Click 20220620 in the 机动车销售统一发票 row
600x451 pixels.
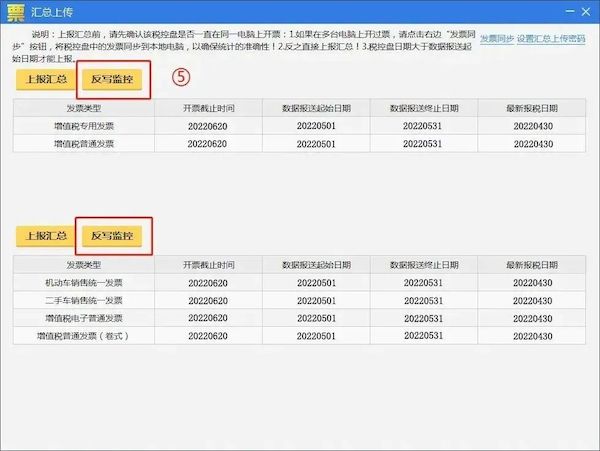pyautogui.click(x=208, y=283)
